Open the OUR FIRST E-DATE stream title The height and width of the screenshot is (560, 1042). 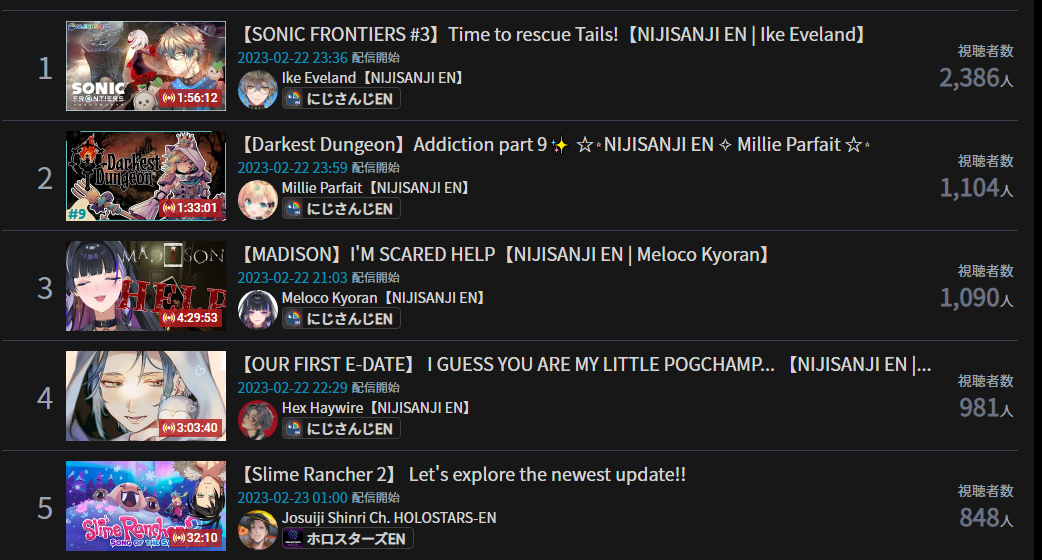[585, 365]
